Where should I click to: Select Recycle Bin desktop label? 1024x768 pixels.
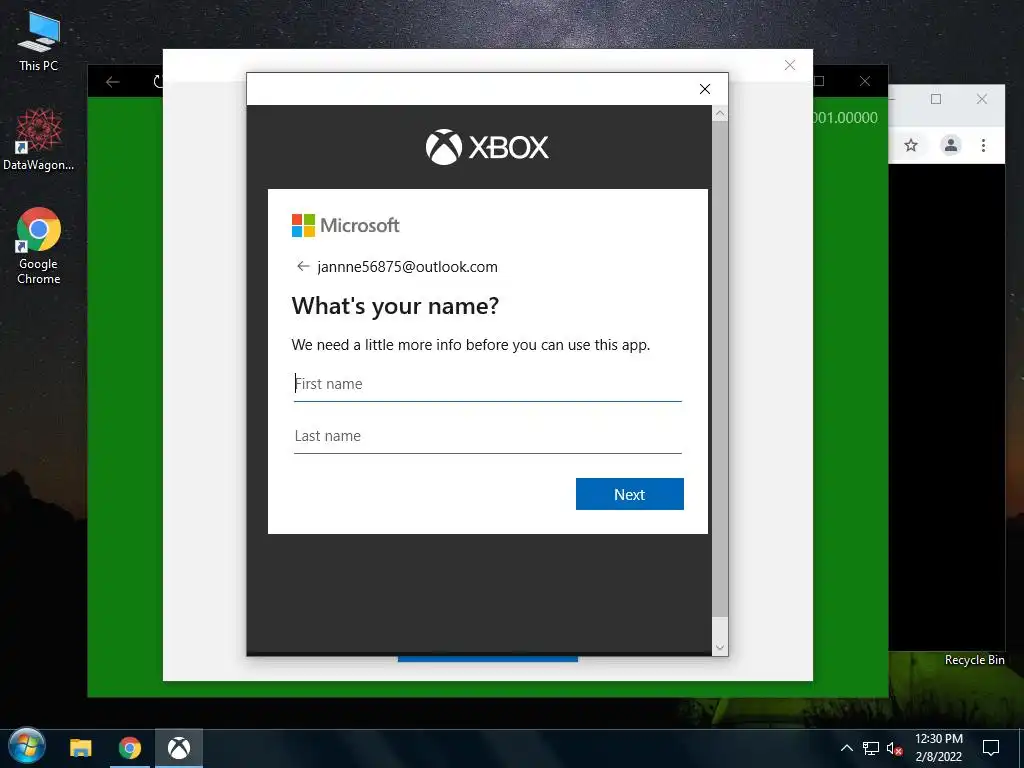tap(974, 660)
